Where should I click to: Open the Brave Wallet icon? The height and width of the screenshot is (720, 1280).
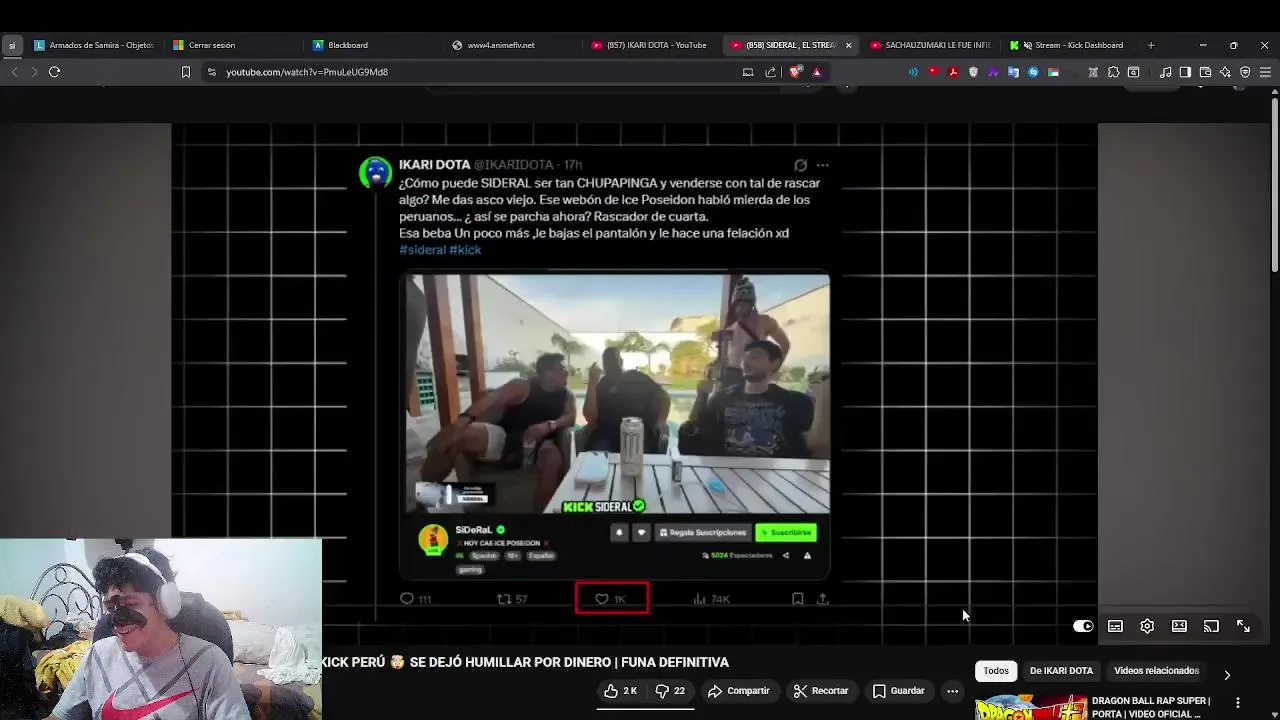[1205, 72]
